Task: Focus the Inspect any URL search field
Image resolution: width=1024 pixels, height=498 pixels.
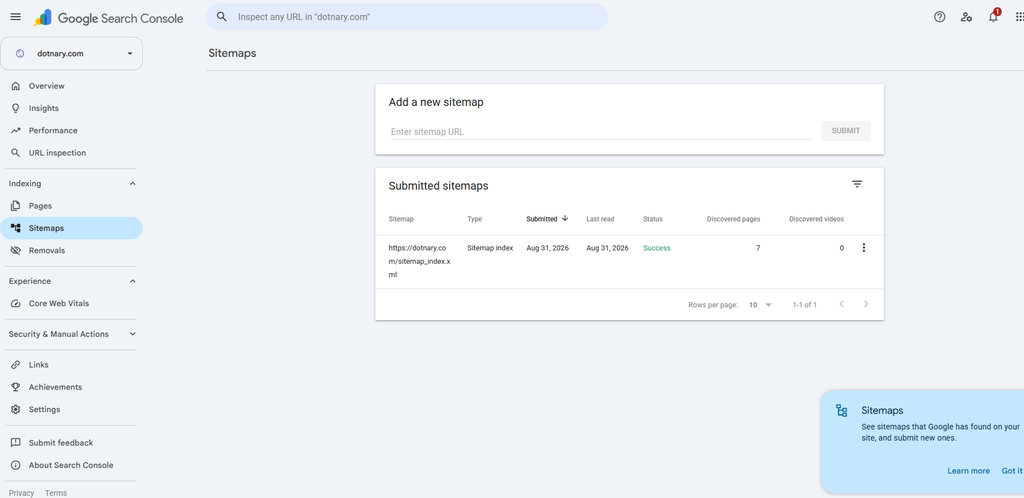Action: pyautogui.click(x=407, y=17)
